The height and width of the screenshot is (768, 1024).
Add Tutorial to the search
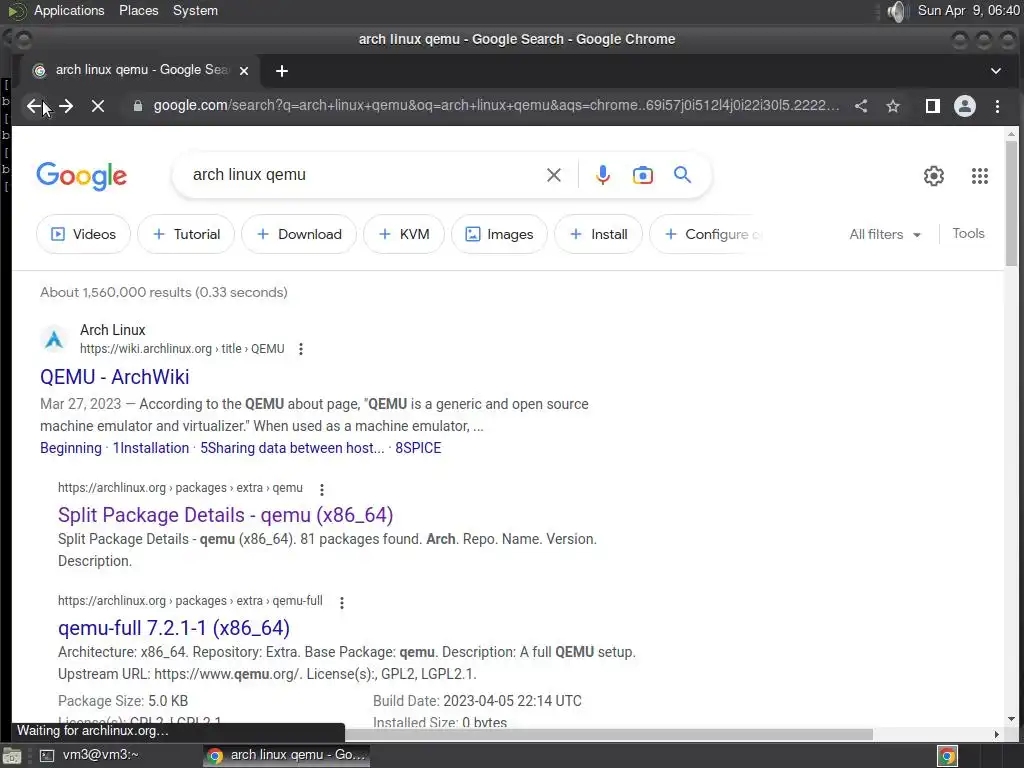click(186, 234)
